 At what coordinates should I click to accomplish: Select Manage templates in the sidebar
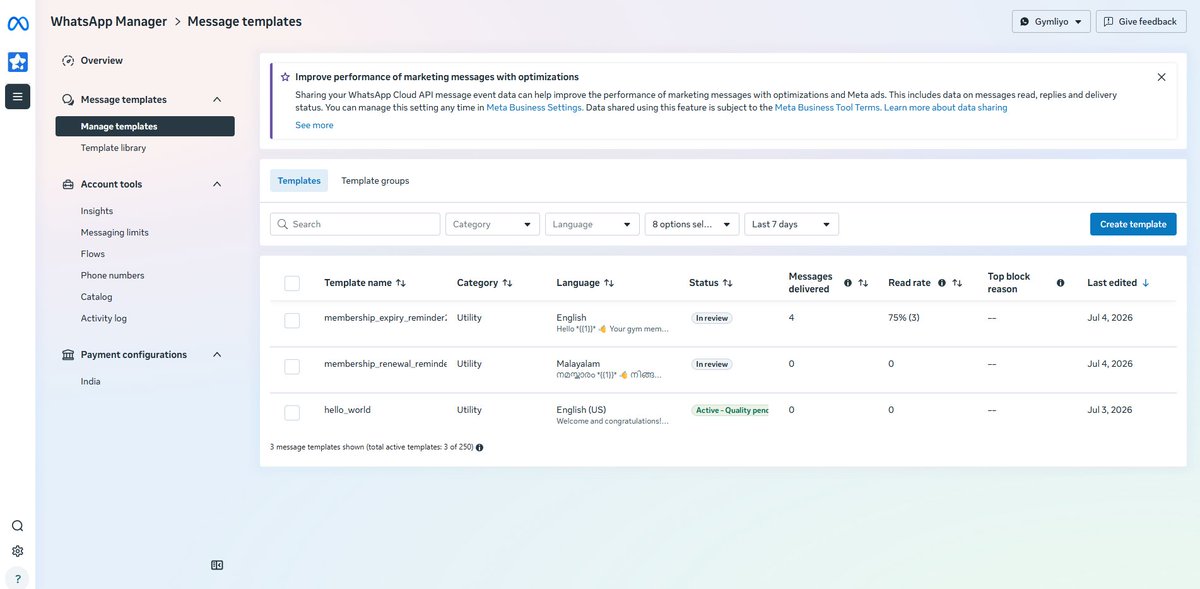145,126
